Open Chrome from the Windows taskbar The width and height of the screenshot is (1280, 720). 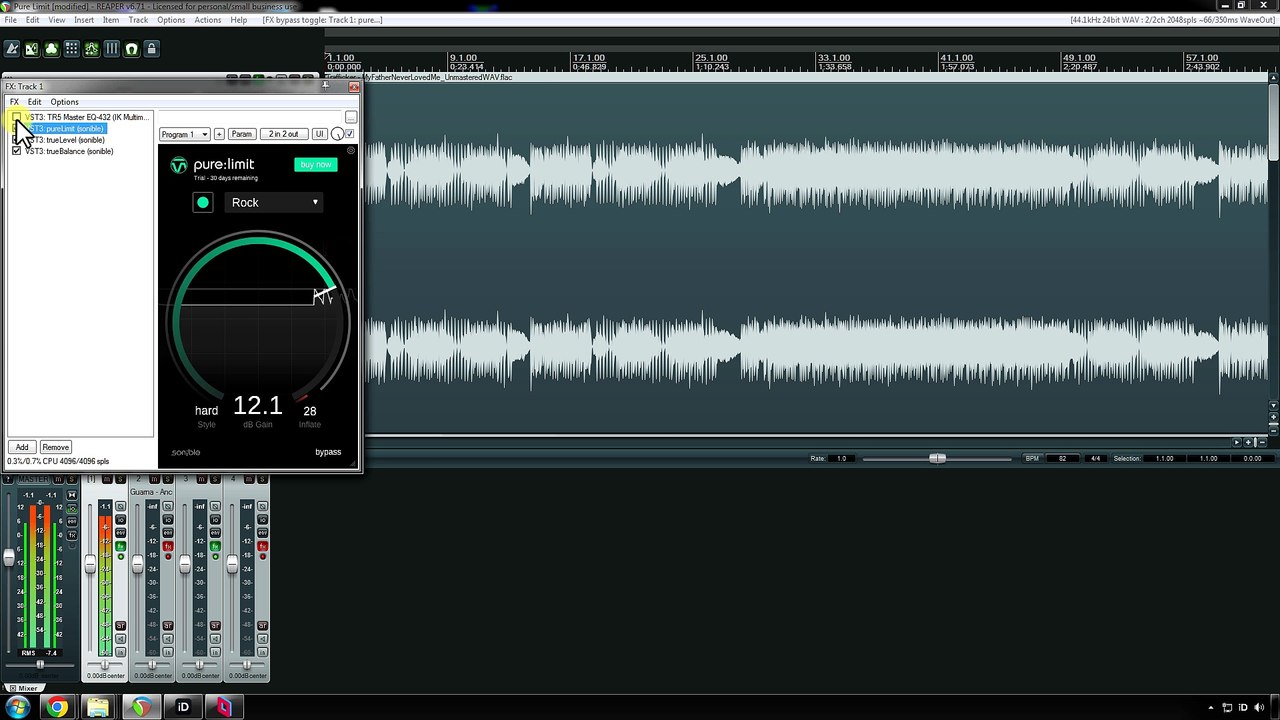tap(57, 707)
